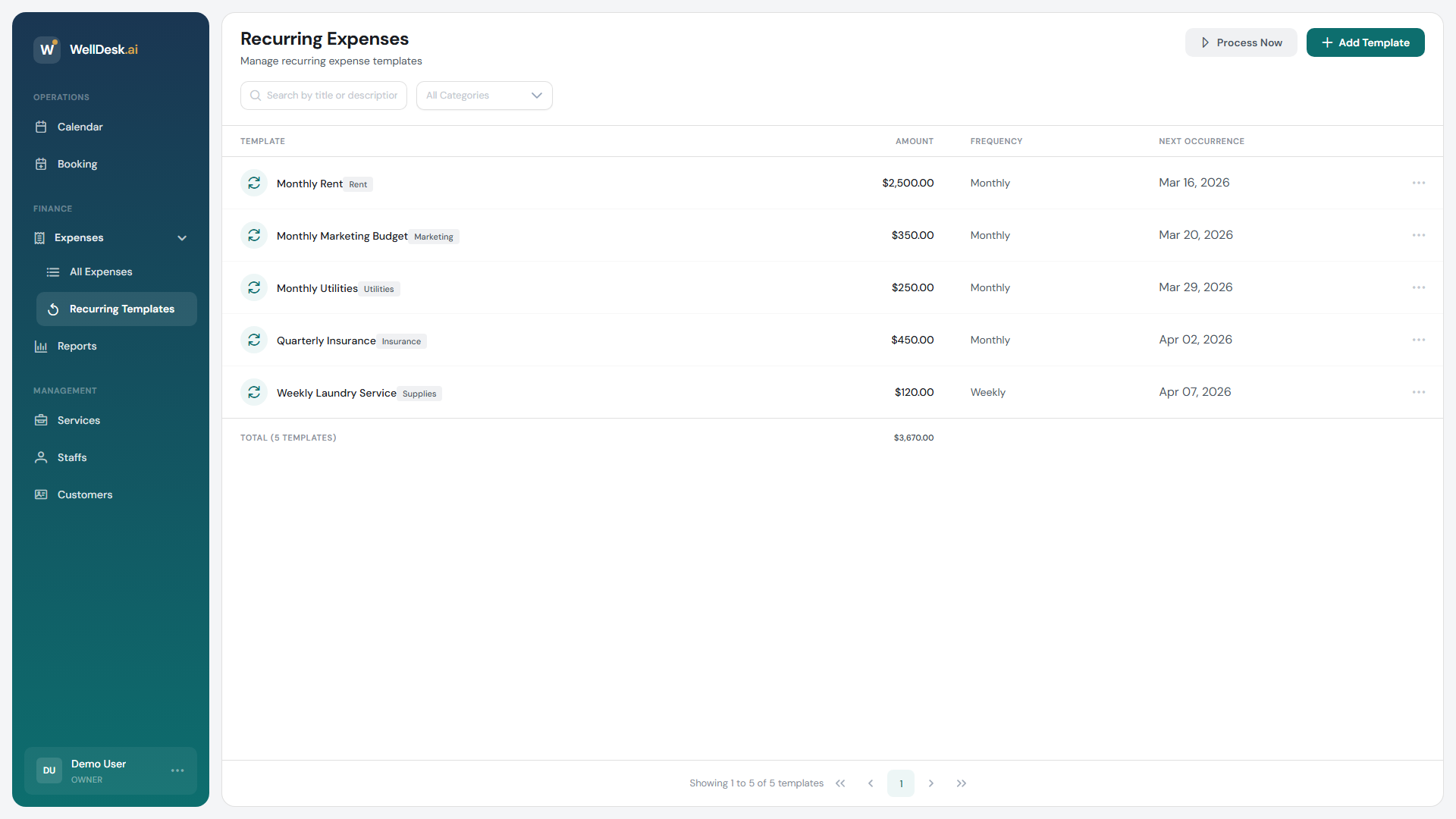The width and height of the screenshot is (1456, 819).
Task: Click the WellDesk.ai logo
Action: (x=86, y=49)
